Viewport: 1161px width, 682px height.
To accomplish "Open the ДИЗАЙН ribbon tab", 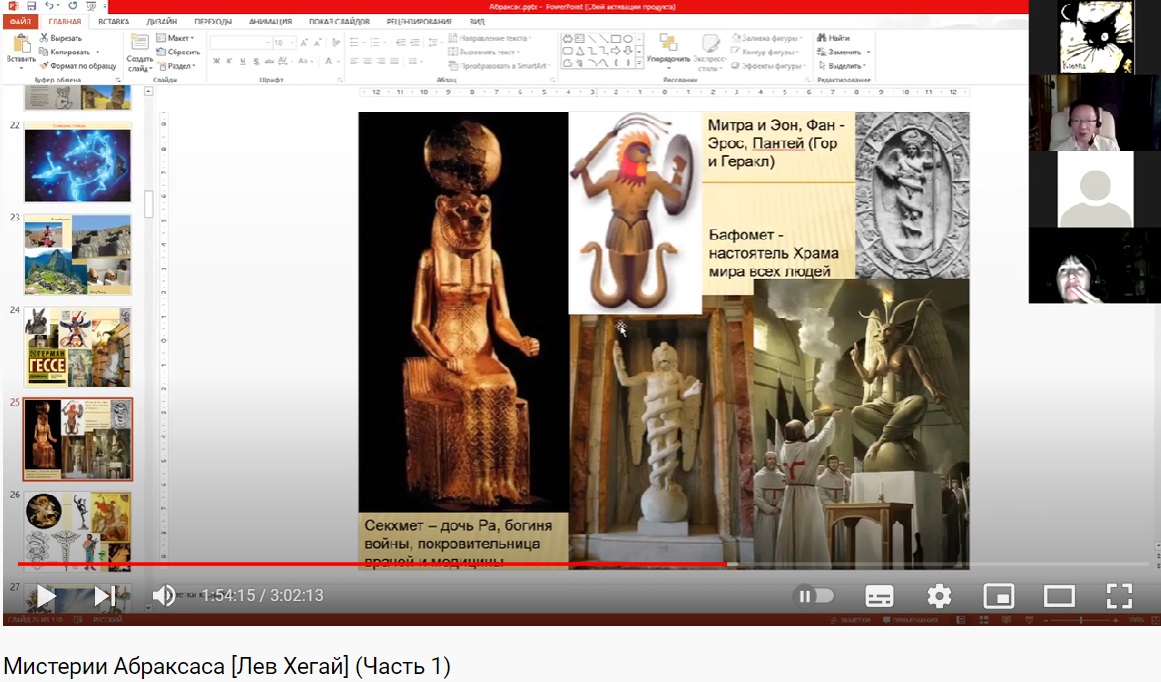I will coord(161,21).
